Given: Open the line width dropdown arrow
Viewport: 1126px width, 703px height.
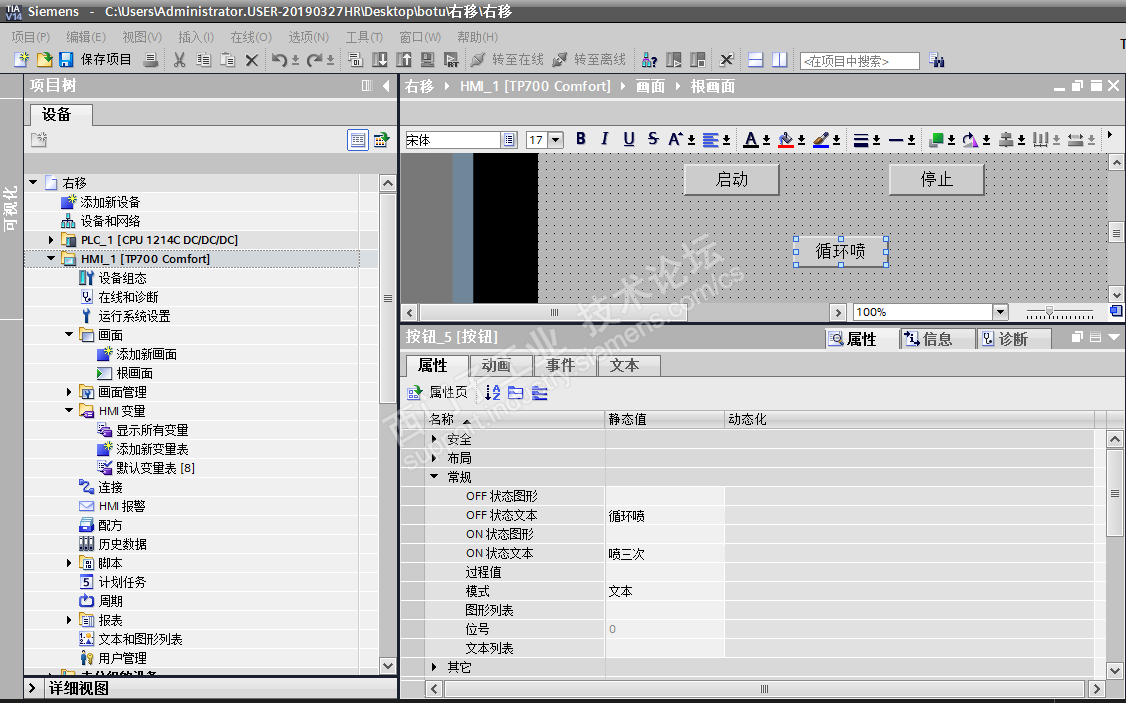Looking at the screenshot, I should [876, 141].
